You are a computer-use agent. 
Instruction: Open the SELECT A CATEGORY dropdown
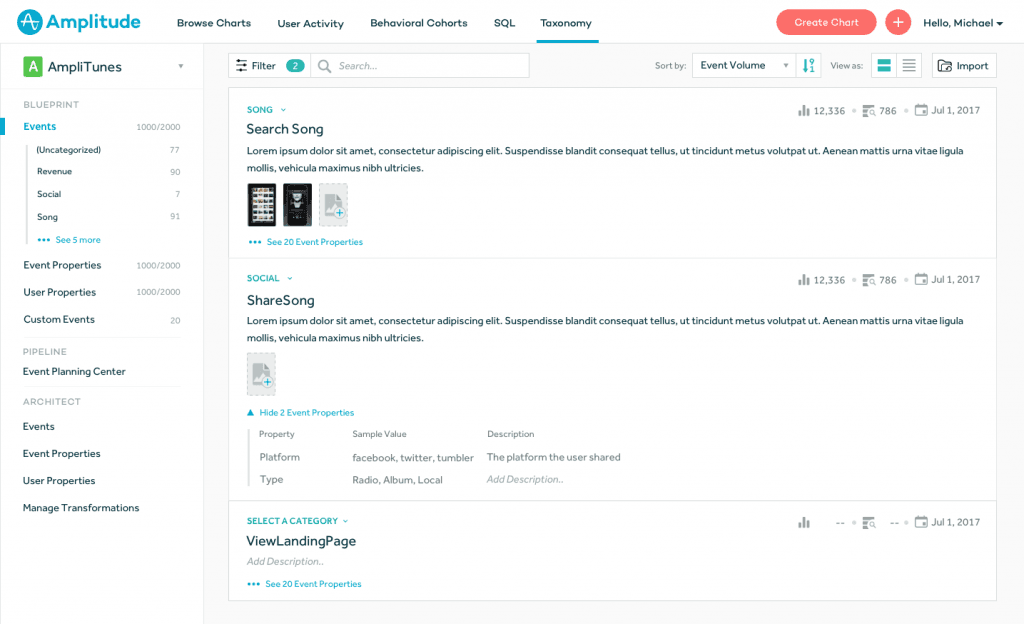coord(297,521)
